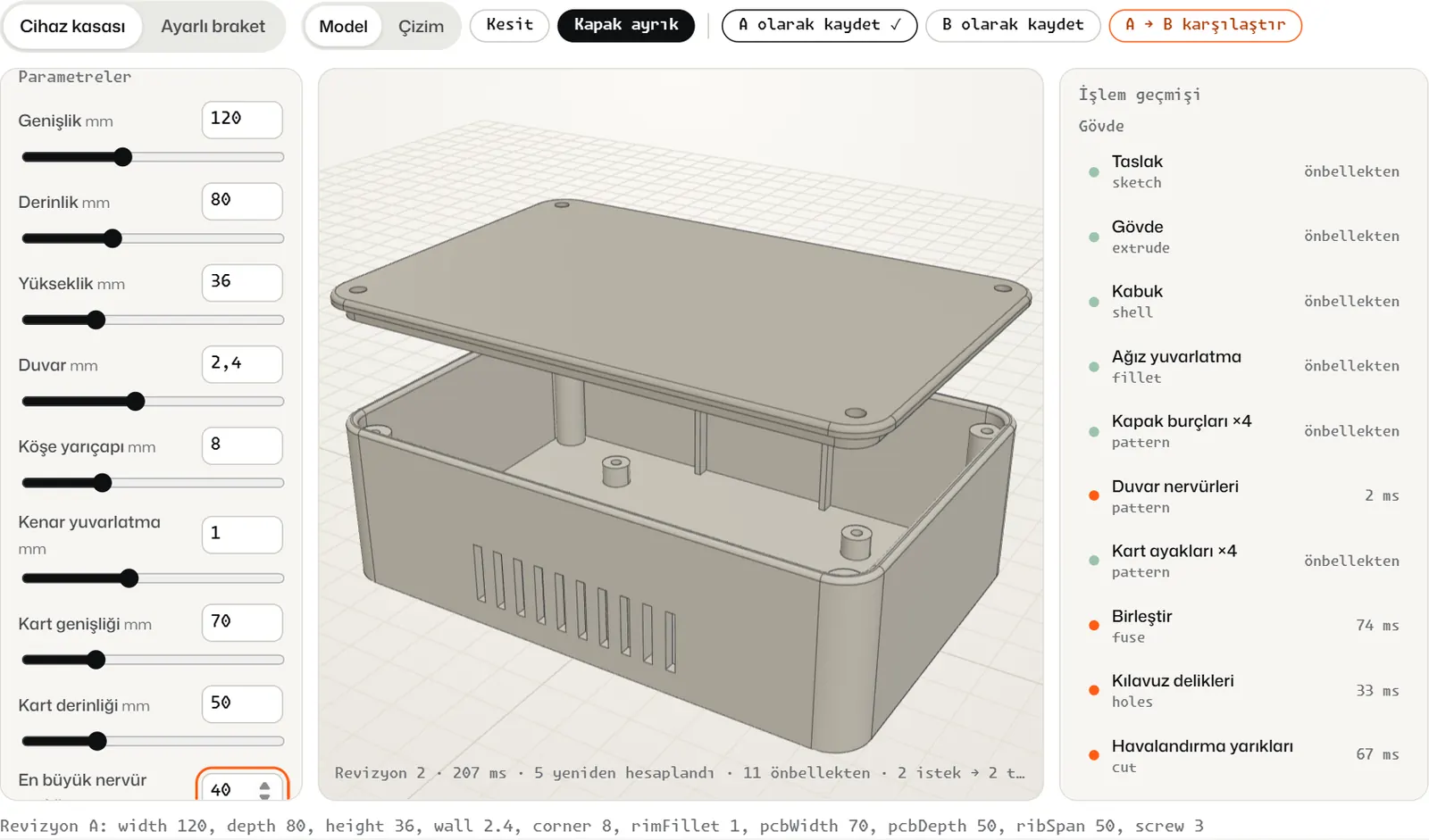Image resolution: width=1429 pixels, height=840 pixels.
Task: Switch to the Cihaz kasası tab
Action: (x=72, y=27)
